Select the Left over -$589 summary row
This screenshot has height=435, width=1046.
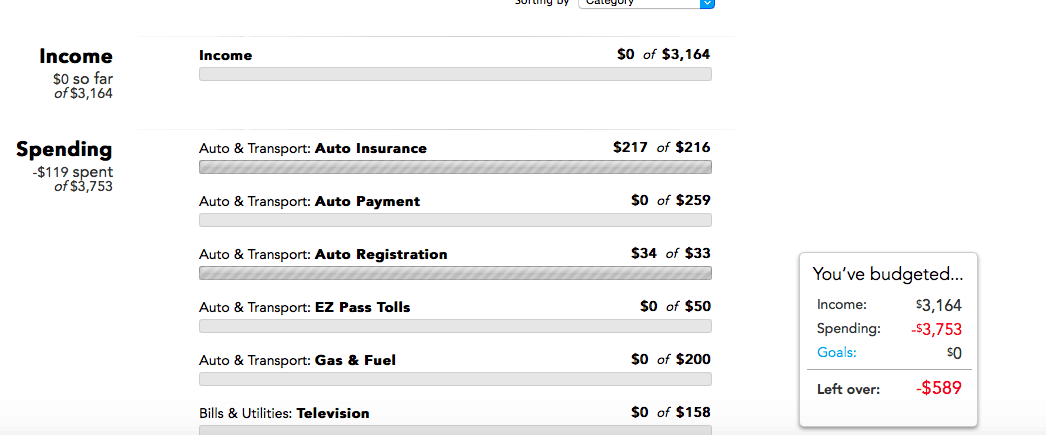coord(889,388)
